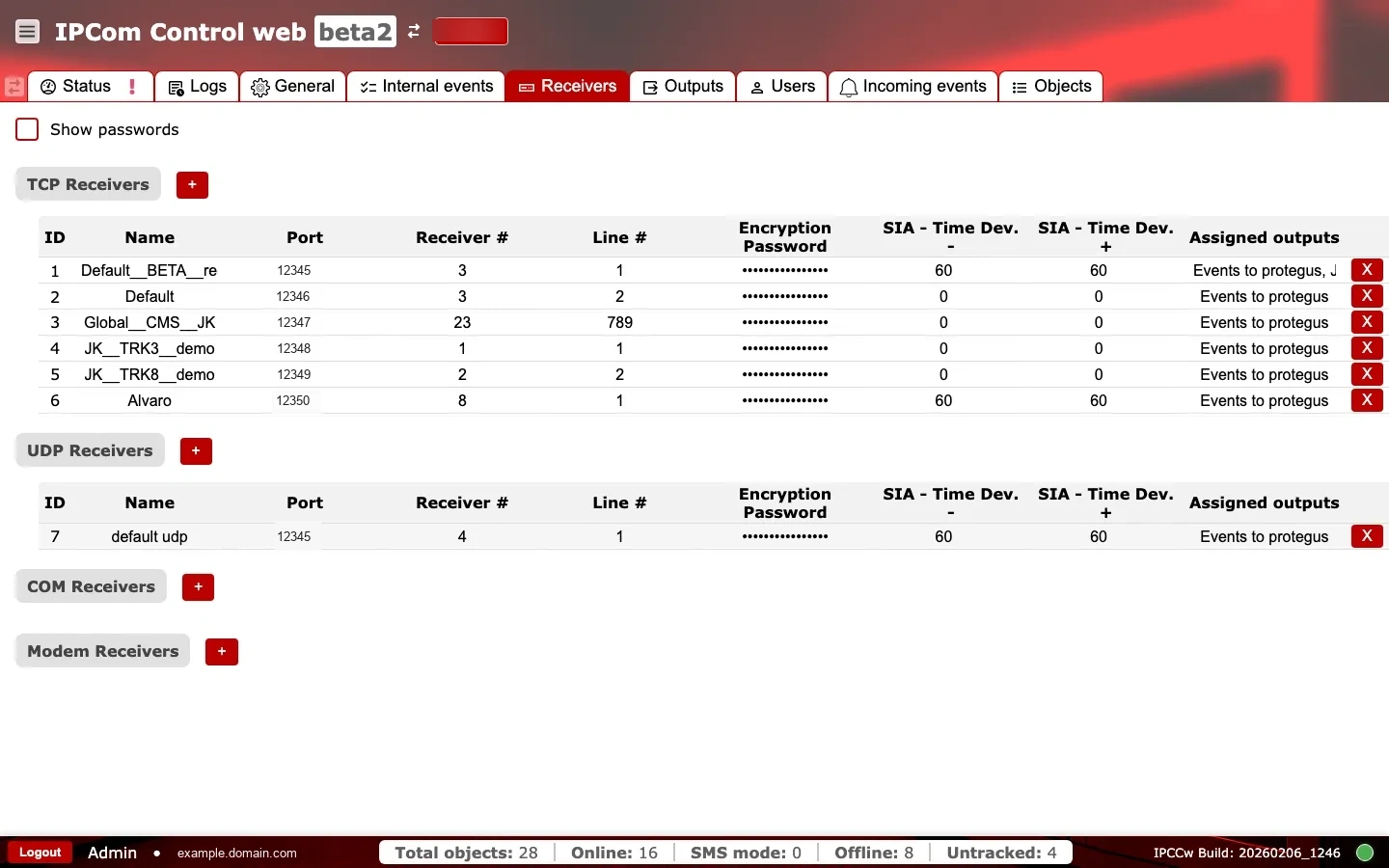Click the save icon on the left edge
Image resolution: width=1389 pixels, height=868 pixels.
tap(14, 87)
